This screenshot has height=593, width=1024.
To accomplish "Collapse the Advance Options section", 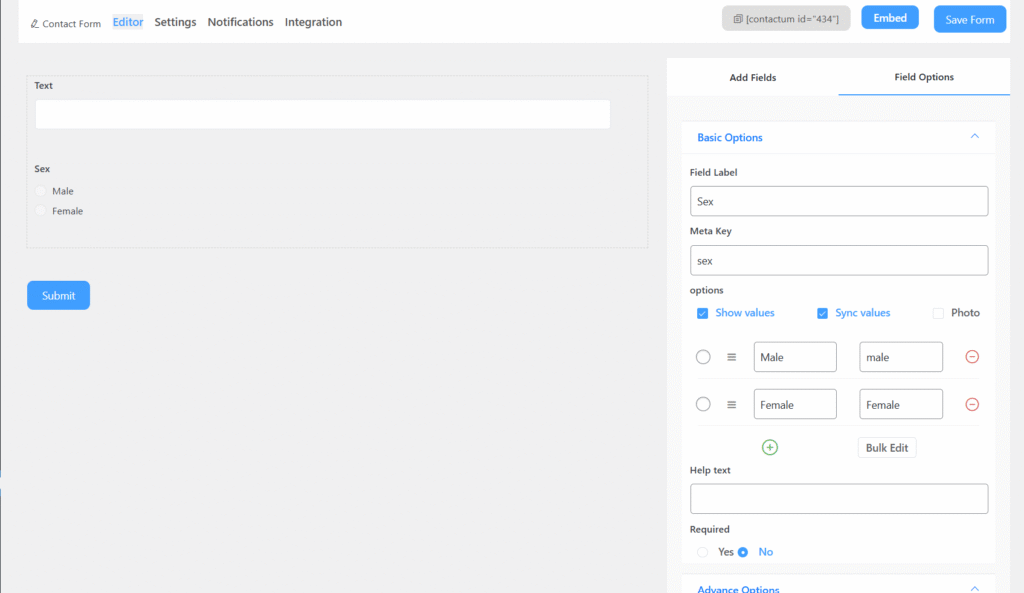I will pos(974,589).
